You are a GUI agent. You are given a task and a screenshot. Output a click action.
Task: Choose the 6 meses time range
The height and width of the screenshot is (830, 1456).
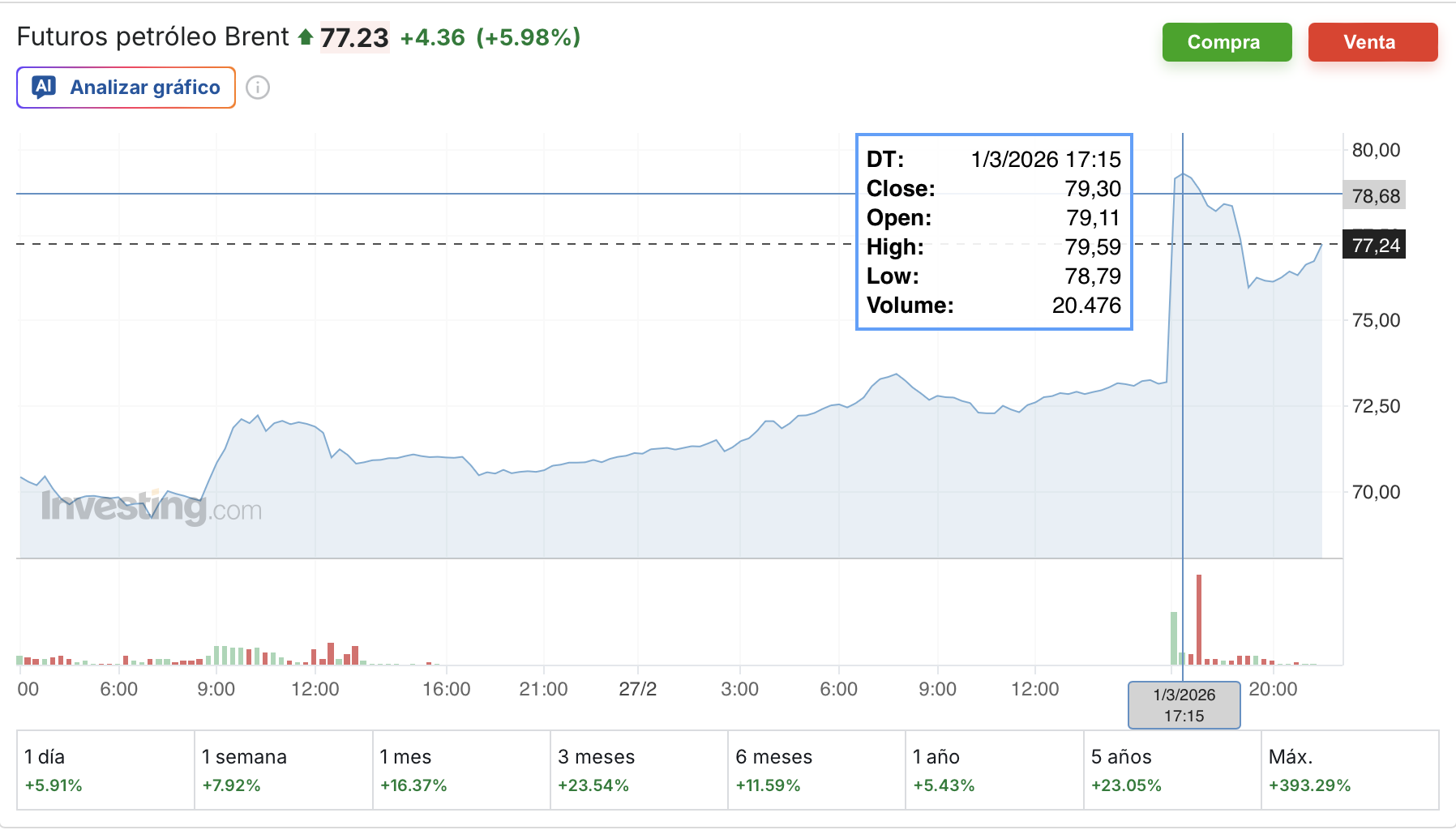(816, 770)
